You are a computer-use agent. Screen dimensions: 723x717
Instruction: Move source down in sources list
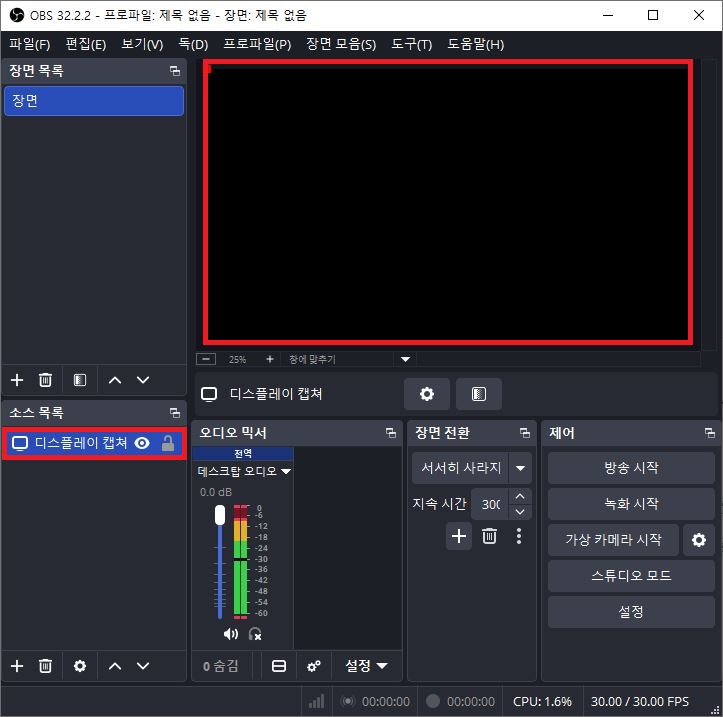coord(143,666)
